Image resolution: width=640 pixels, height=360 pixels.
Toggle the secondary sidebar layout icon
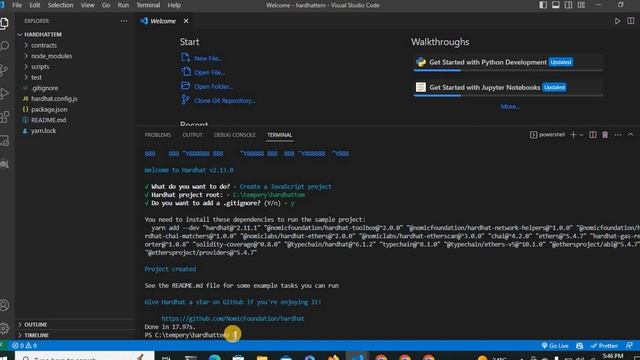pos(568,5)
